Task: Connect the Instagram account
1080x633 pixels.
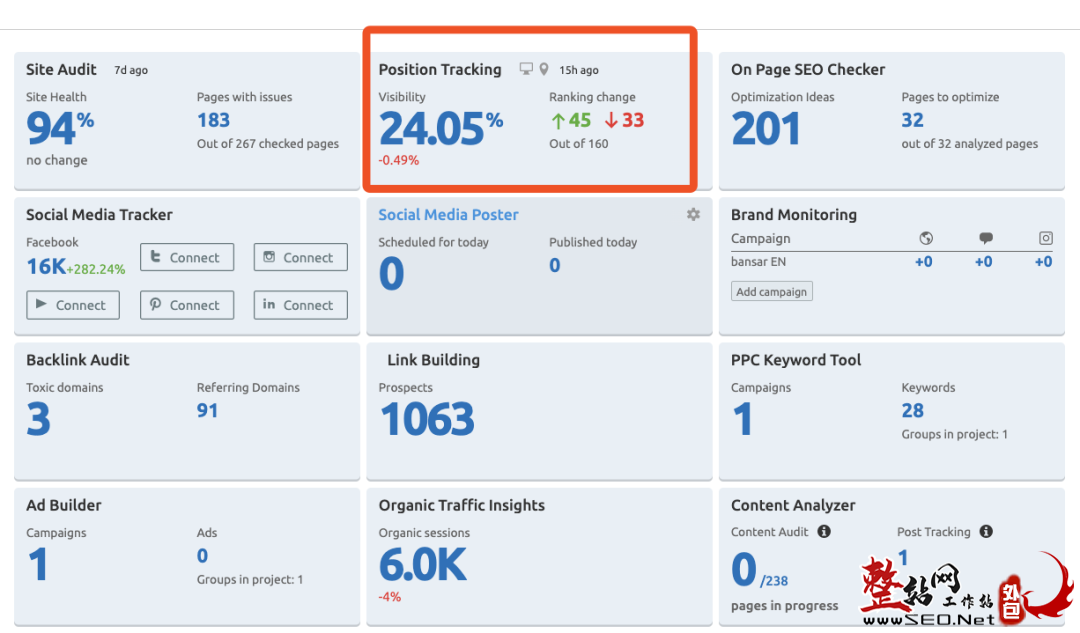Action: pos(300,257)
